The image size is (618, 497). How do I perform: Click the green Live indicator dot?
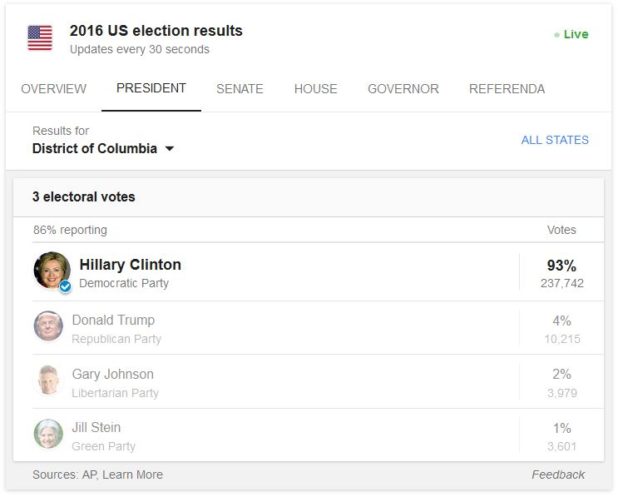click(x=557, y=35)
